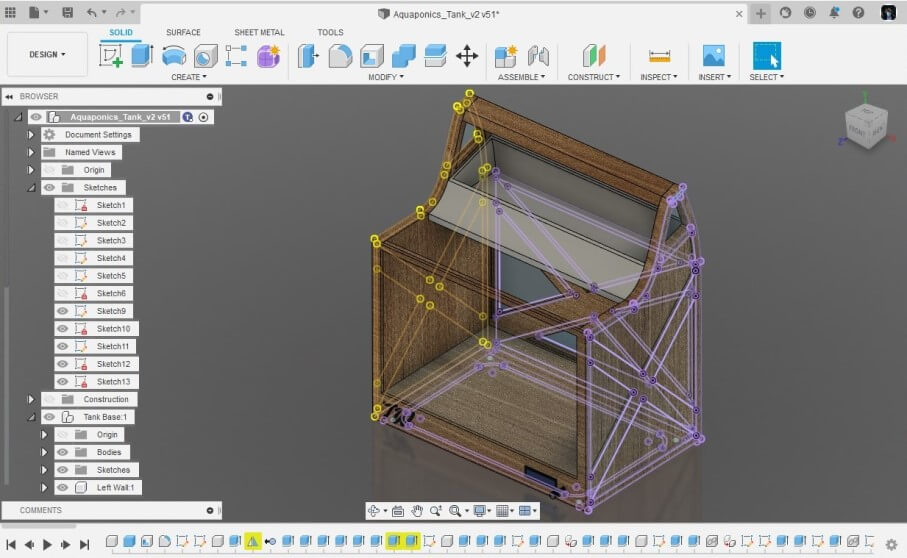Hide the Sketches folder
Viewport: 907px width, 558px height.
[49, 187]
